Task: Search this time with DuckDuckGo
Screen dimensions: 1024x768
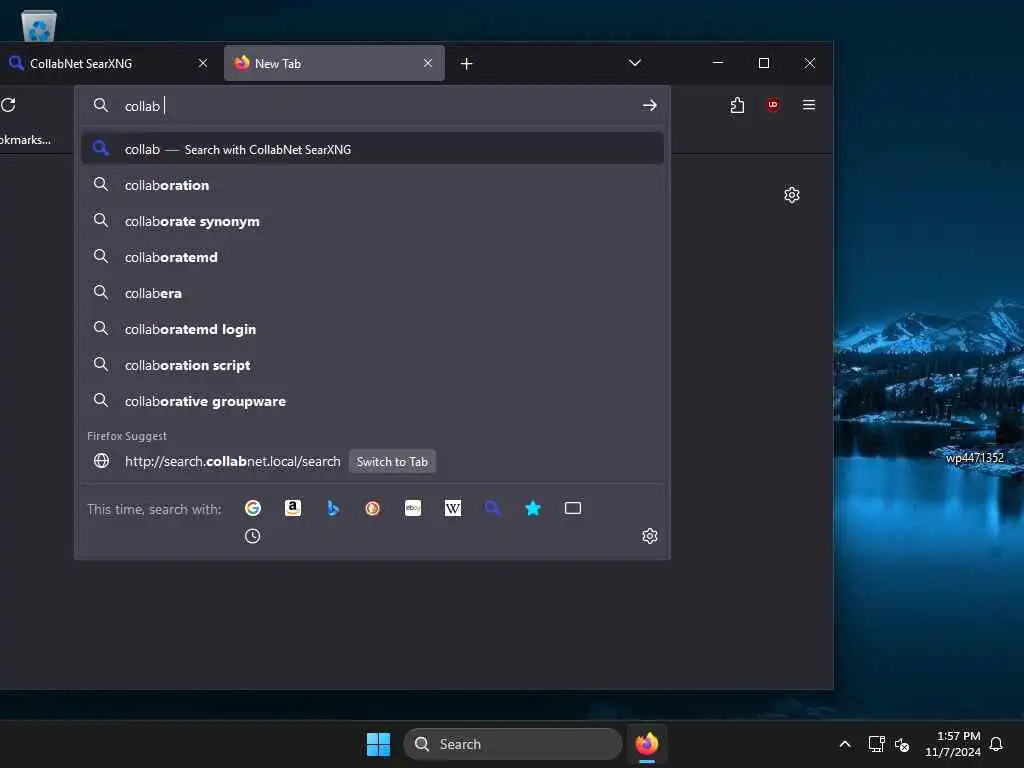Action: click(x=372, y=508)
